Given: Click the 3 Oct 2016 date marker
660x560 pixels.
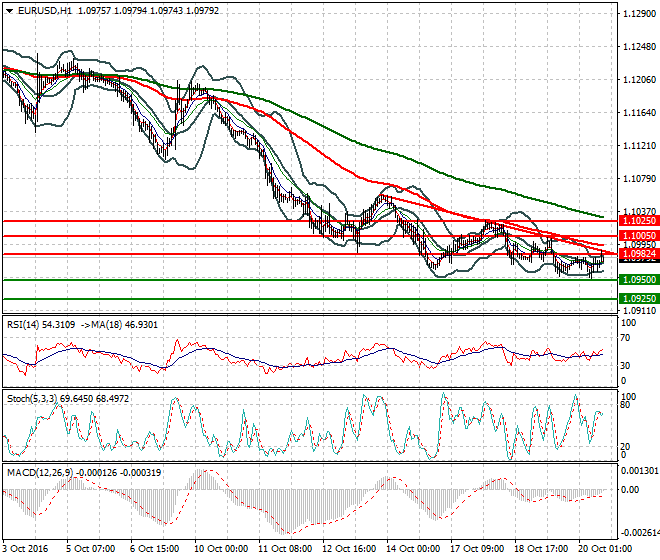Looking at the screenshot, I should point(24,549).
